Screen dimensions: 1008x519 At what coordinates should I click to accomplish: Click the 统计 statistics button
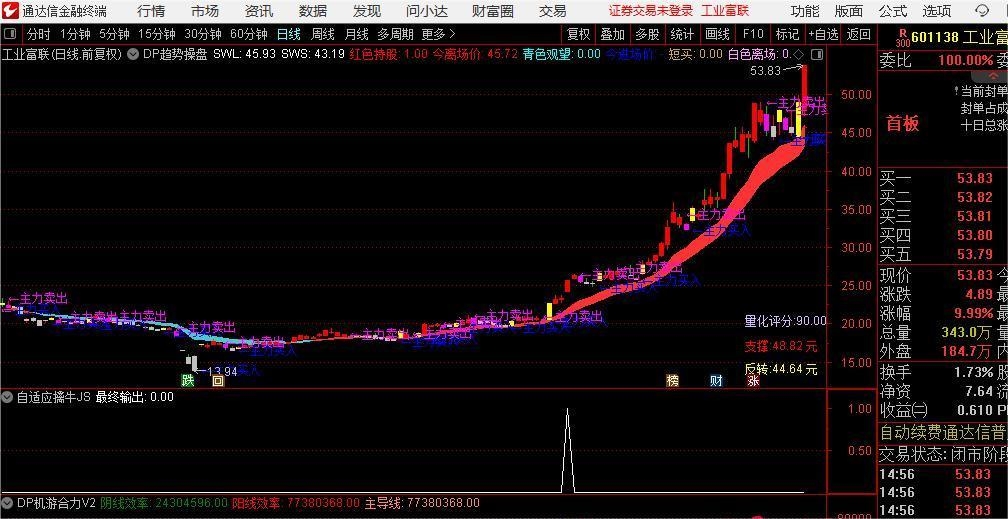point(682,34)
